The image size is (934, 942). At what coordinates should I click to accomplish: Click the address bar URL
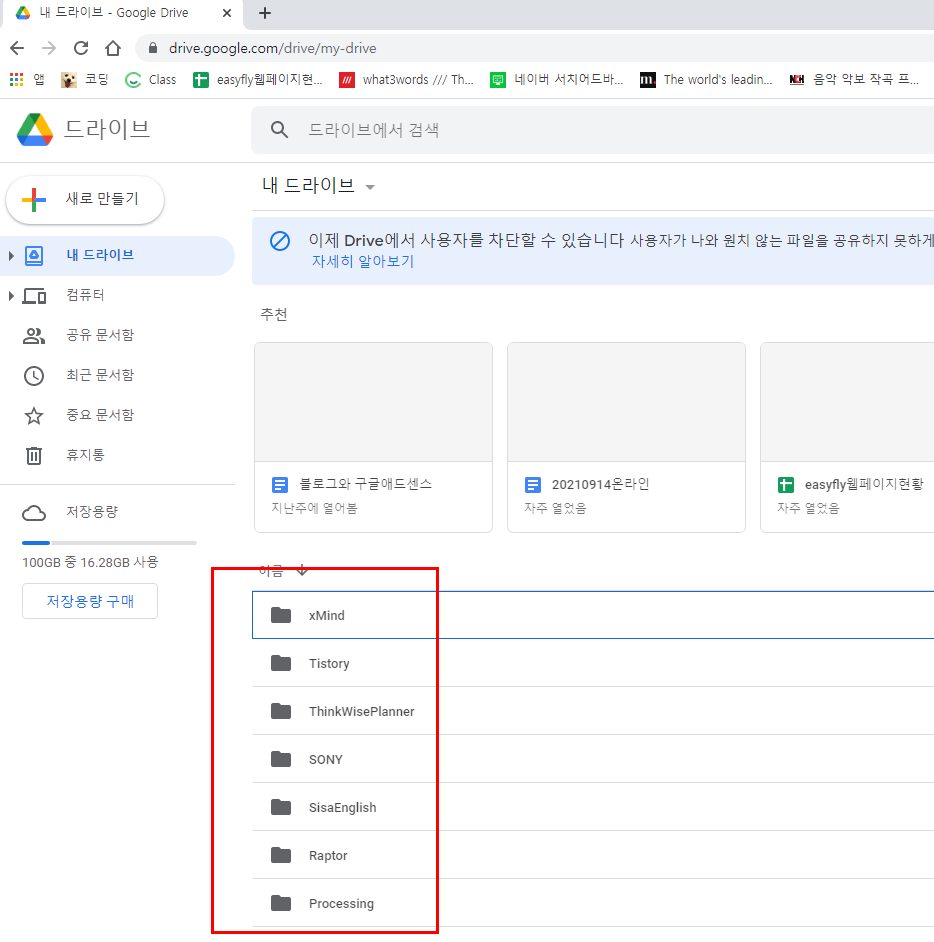coord(273,48)
